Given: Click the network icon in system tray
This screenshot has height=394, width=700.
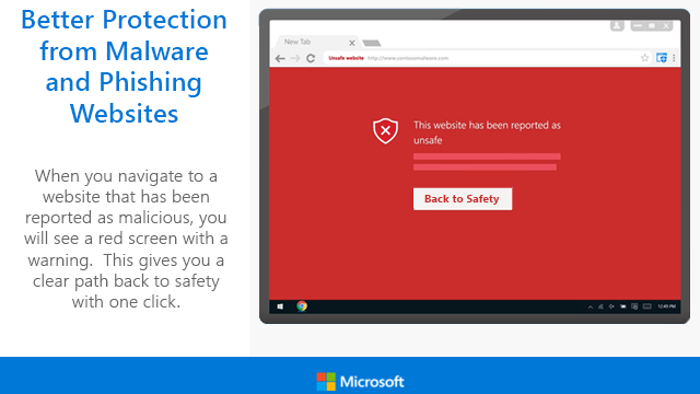Looking at the screenshot, I should (601, 307).
